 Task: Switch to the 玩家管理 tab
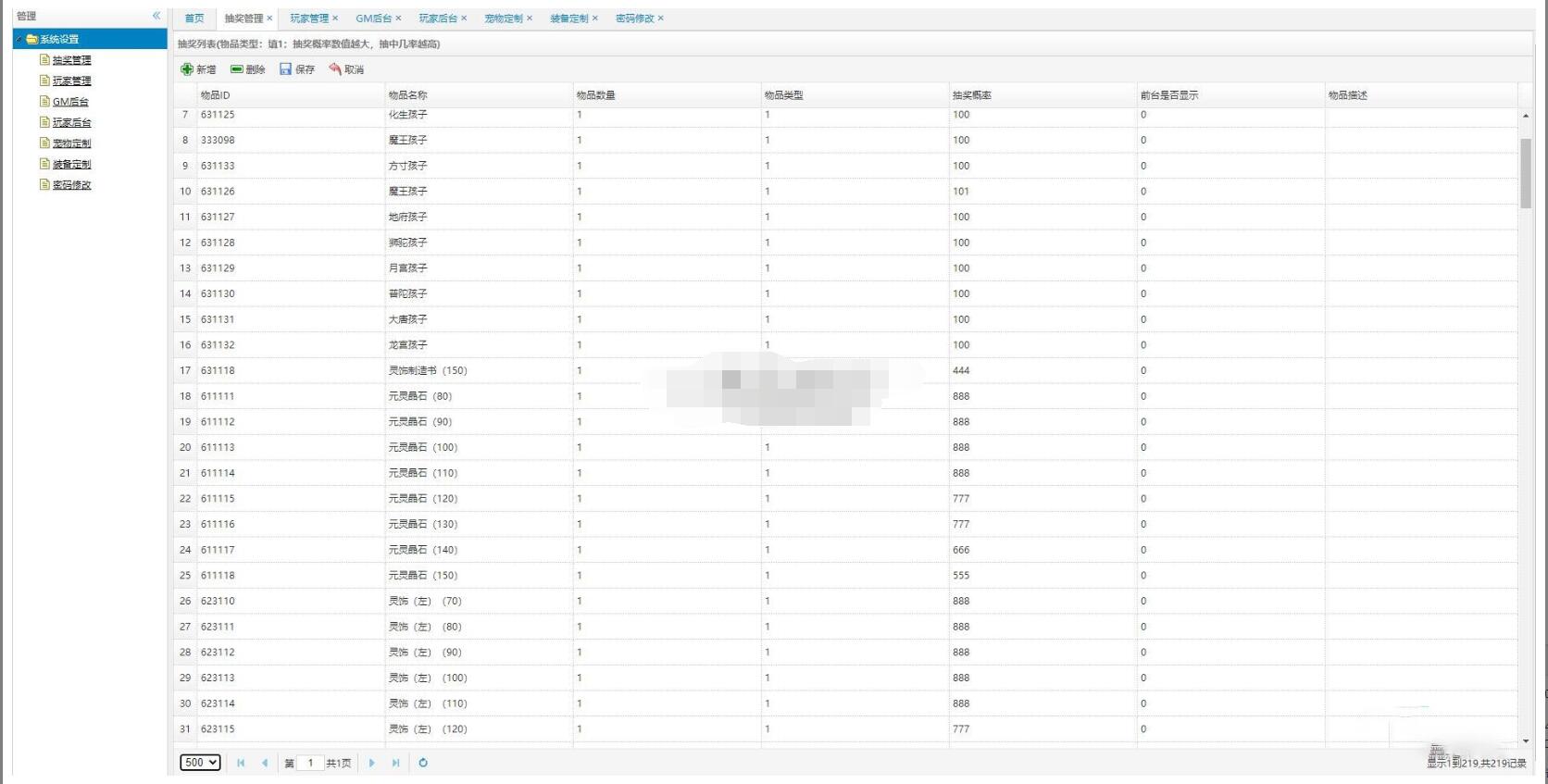(x=308, y=19)
